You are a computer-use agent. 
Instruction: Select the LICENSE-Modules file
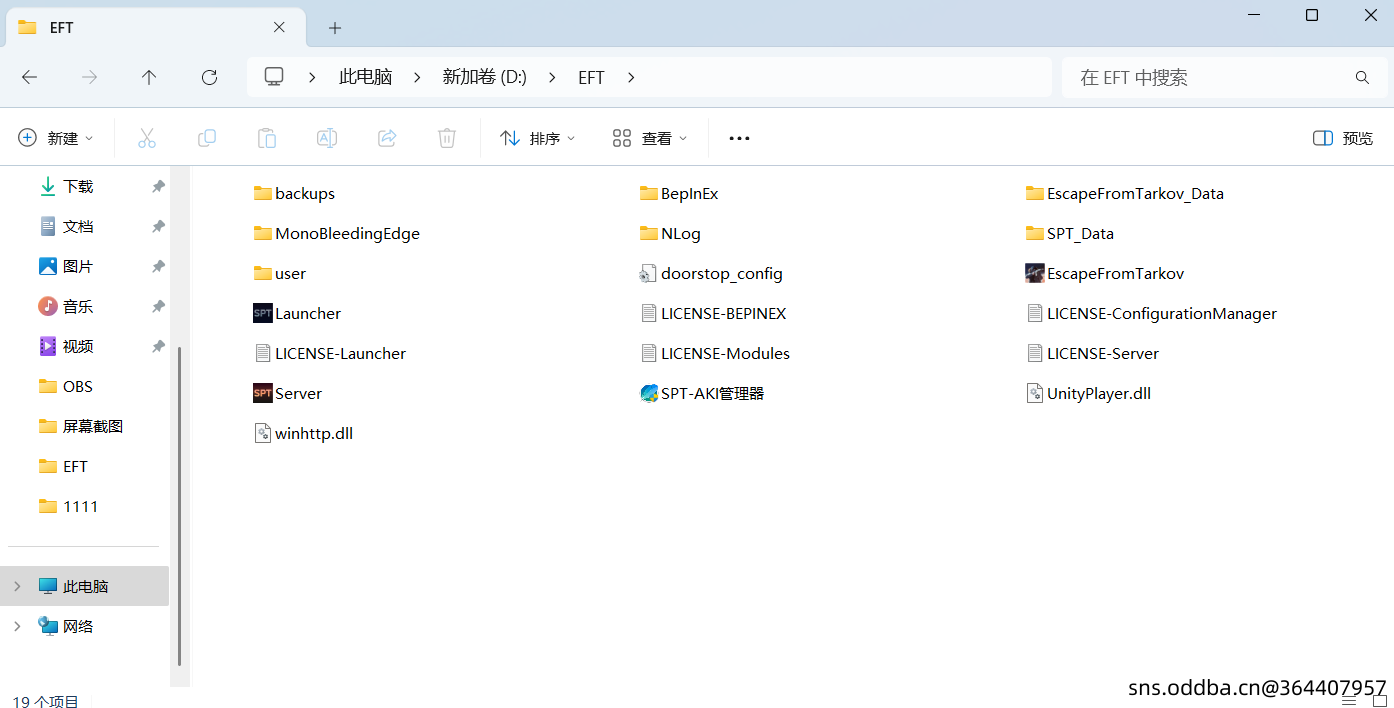[715, 353]
